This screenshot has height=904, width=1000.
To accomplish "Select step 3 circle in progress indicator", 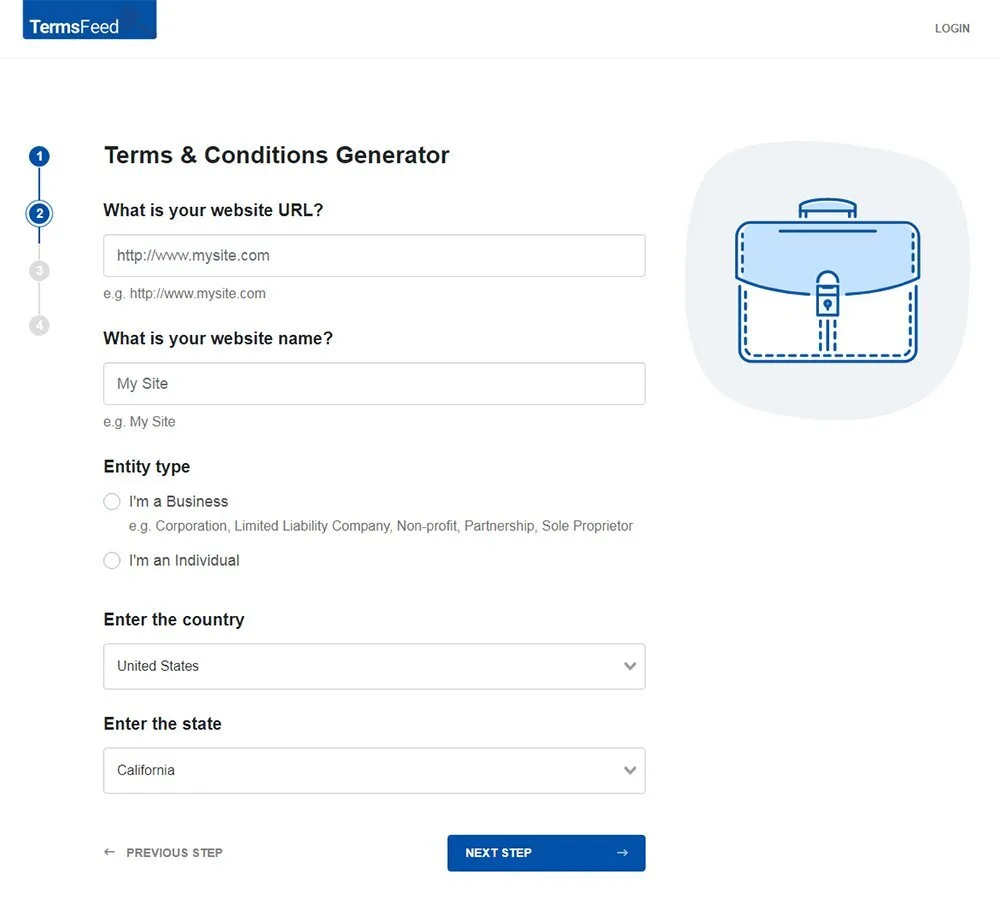I will tap(39, 270).
